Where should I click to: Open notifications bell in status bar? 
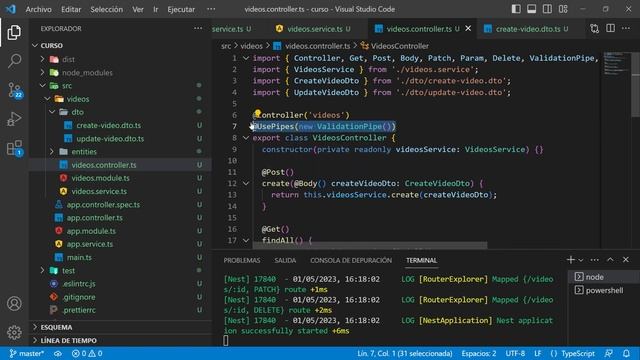[627, 353]
